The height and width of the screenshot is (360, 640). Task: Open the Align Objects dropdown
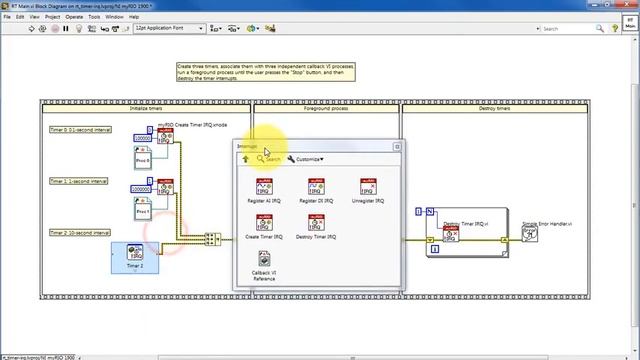[216, 29]
